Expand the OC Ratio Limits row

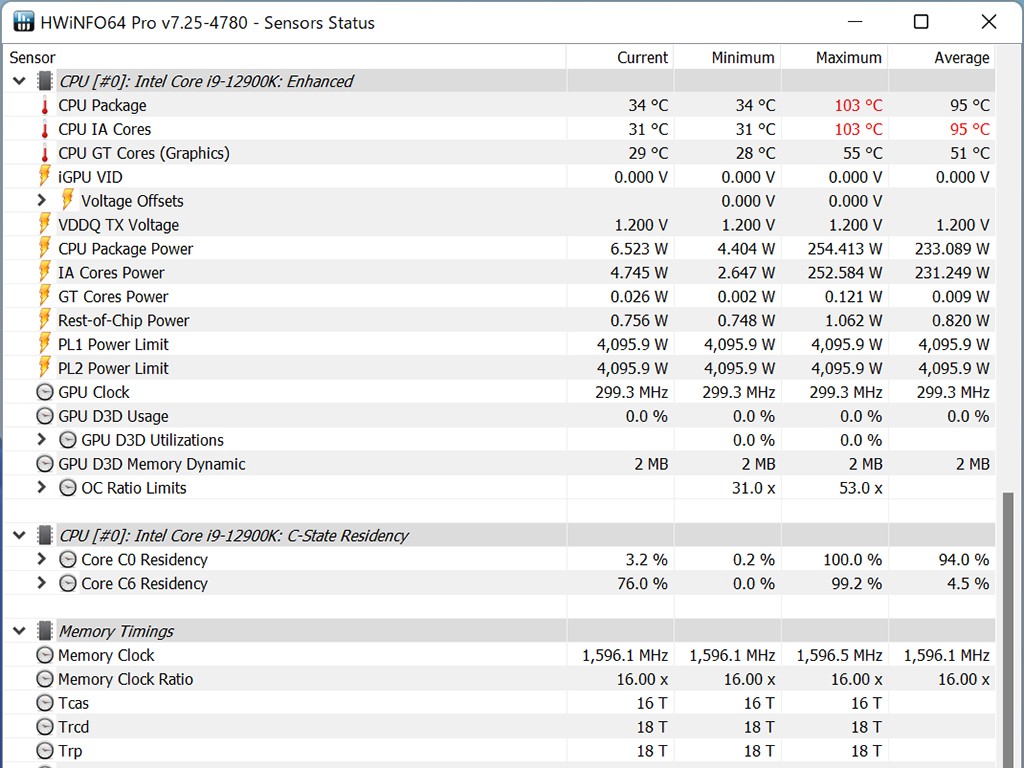point(41,488)
